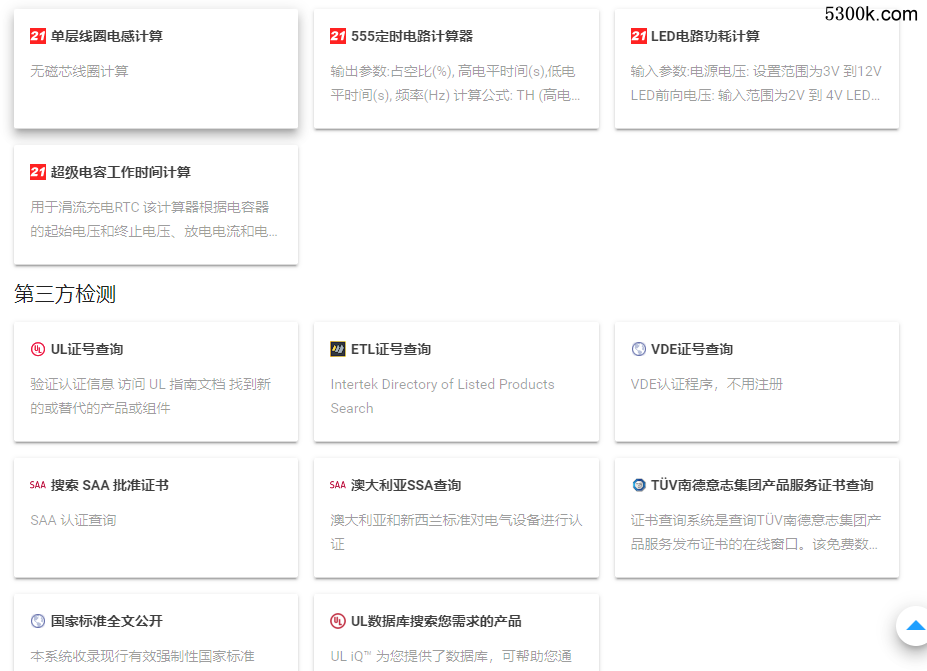
Task: Click the description 验证认证信息 访问 UL 指南文档
Action: pyautogui.click(x=151, y=396)
